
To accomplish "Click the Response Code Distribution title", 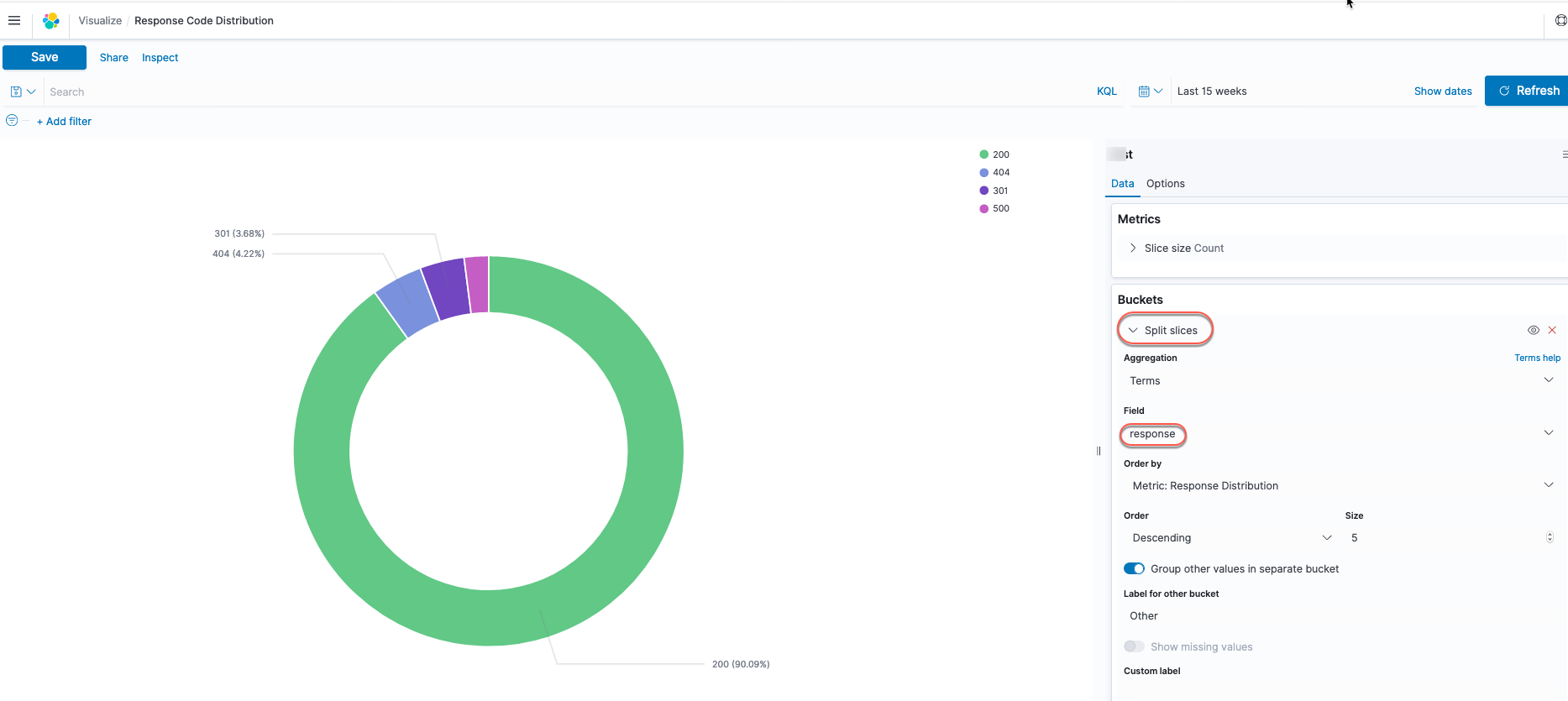I will [204, 20].
